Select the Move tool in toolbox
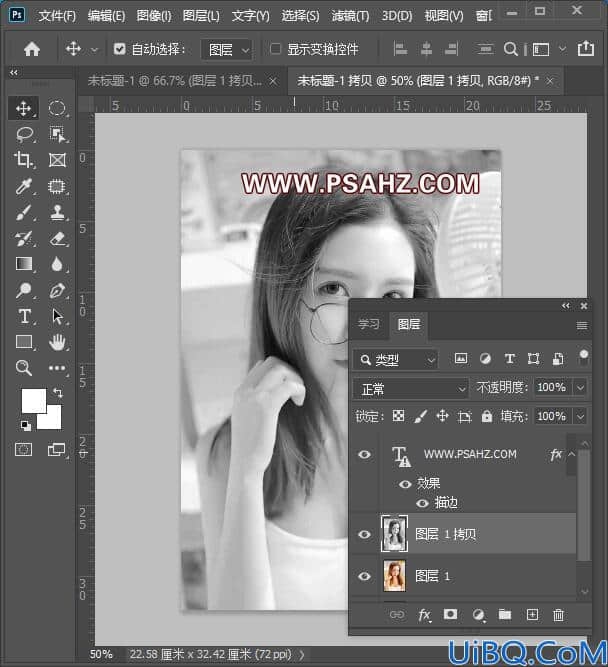Image resolution: width=608 pixels, height=667 pixels. [23, 108]
